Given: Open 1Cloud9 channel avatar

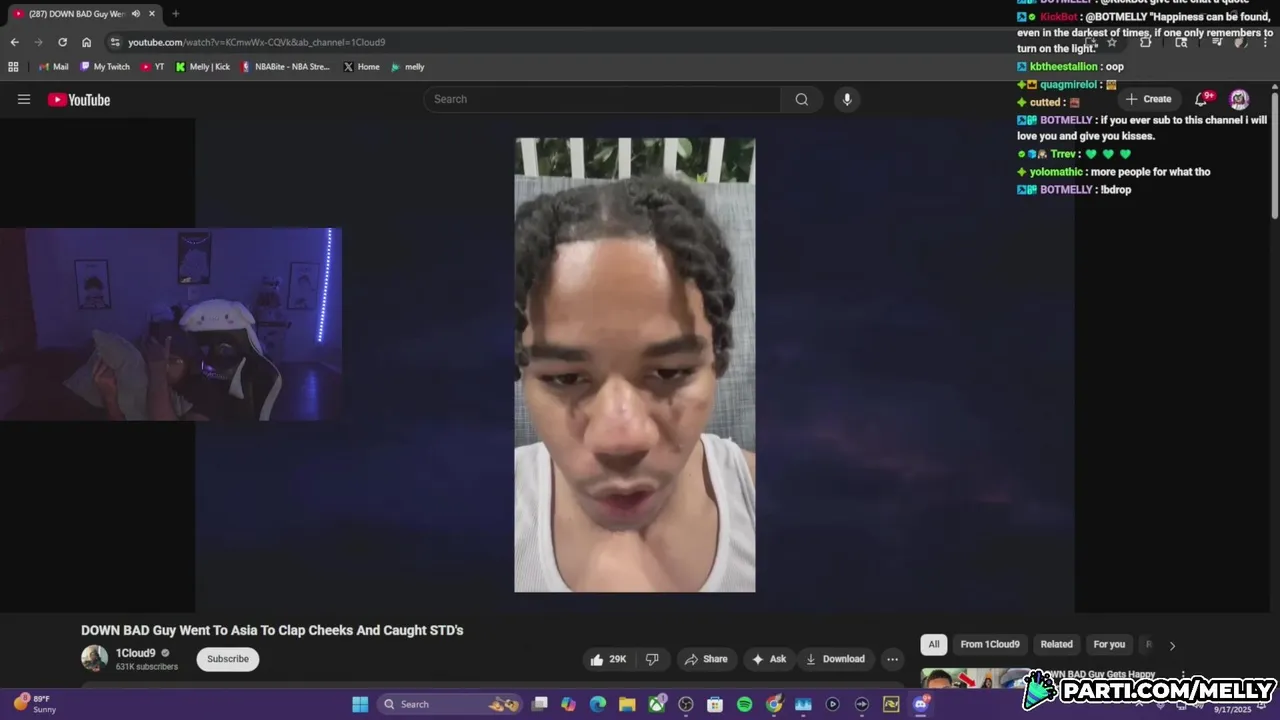Looking at the screenshot, I should click(x=94, y=658).
